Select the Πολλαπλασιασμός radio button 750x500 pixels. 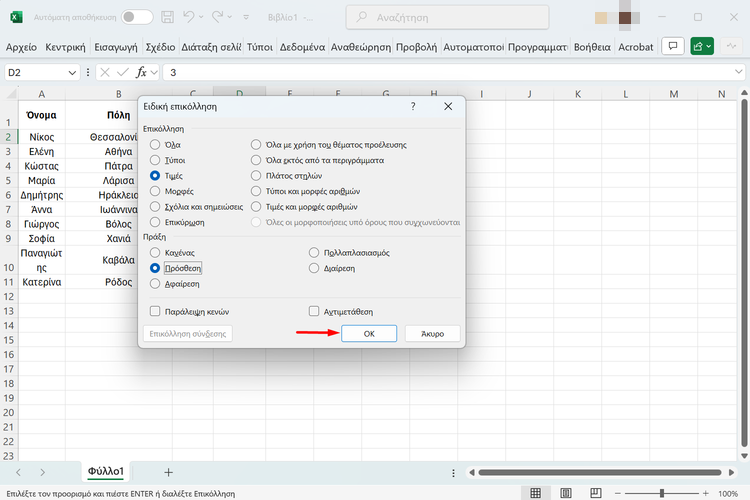click(314, 253)
